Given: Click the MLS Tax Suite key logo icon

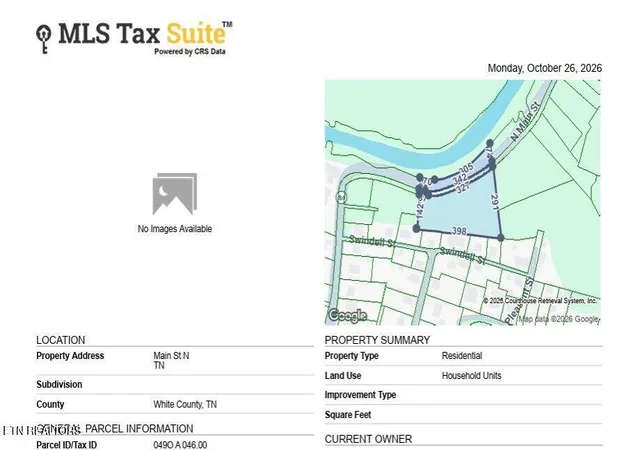Looking at the screenshot, I should tap(44, 38).
